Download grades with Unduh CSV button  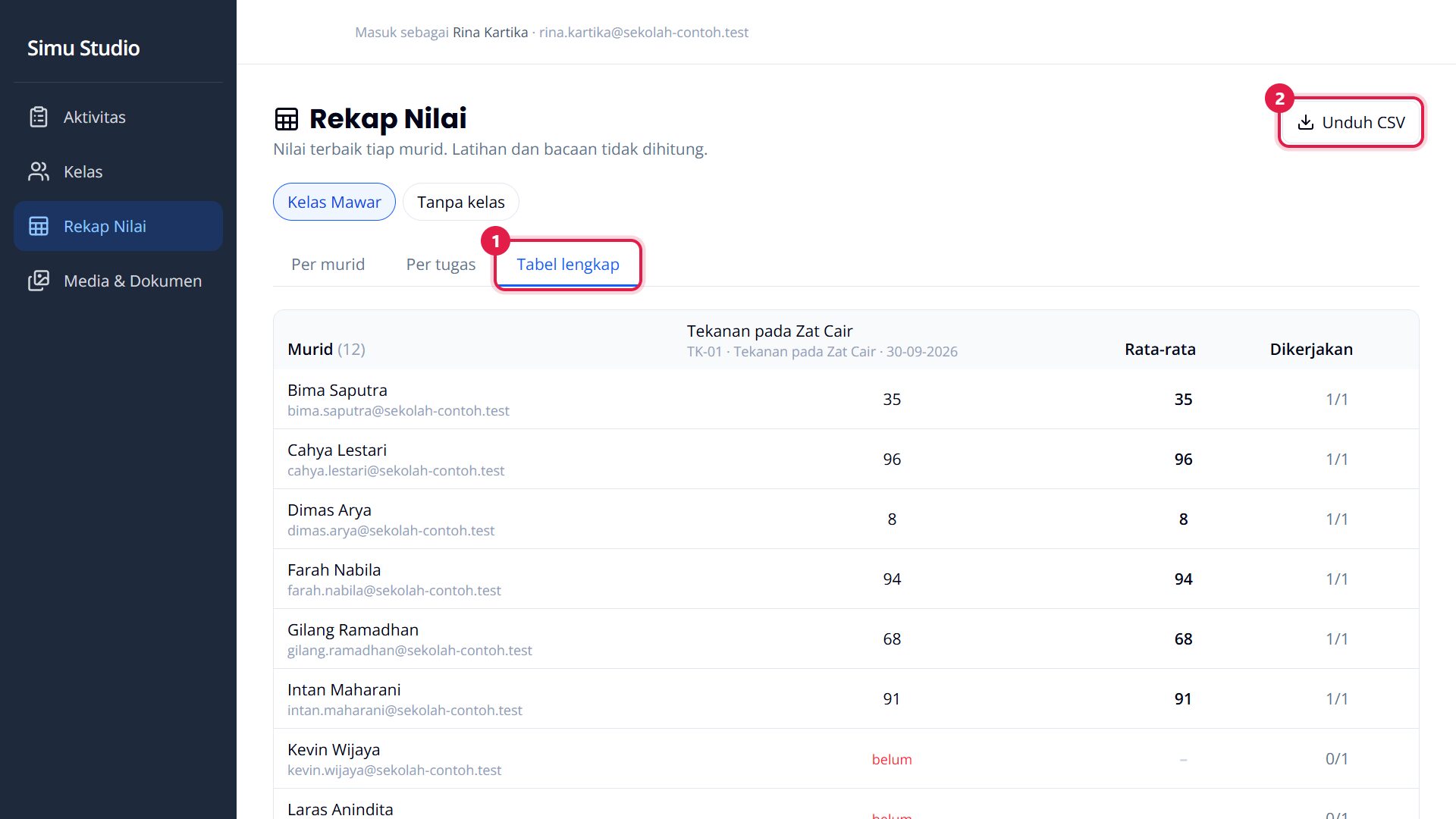pyautogui.click(x=1351, y=122)
